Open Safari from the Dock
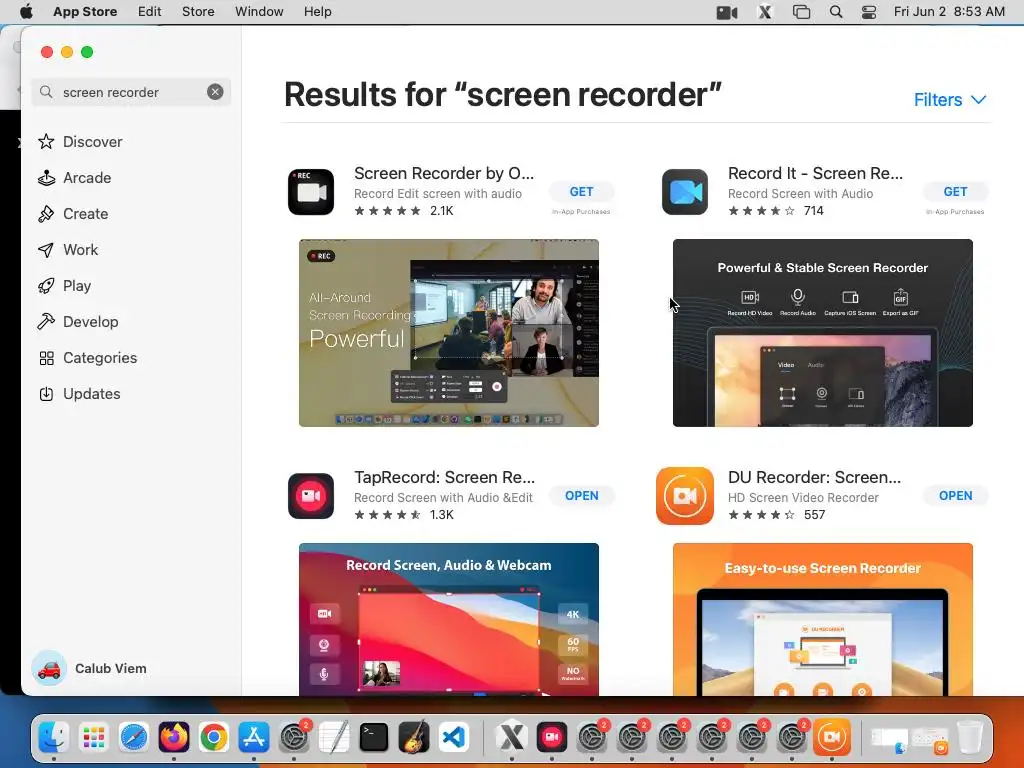Image resolution: width=1024 pixels, height=768 pixels. coord(134,737)
